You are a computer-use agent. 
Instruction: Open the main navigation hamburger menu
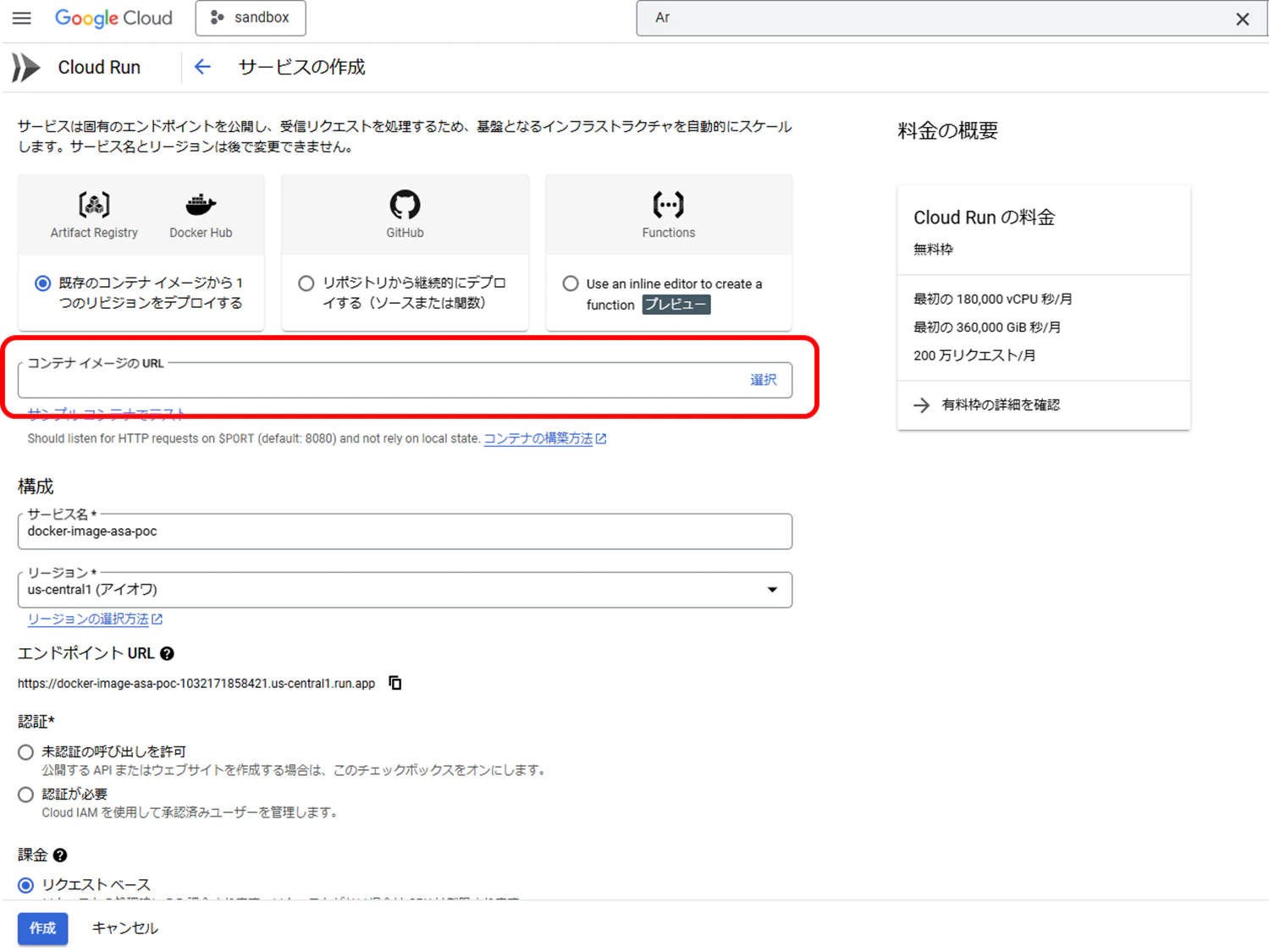22,18
